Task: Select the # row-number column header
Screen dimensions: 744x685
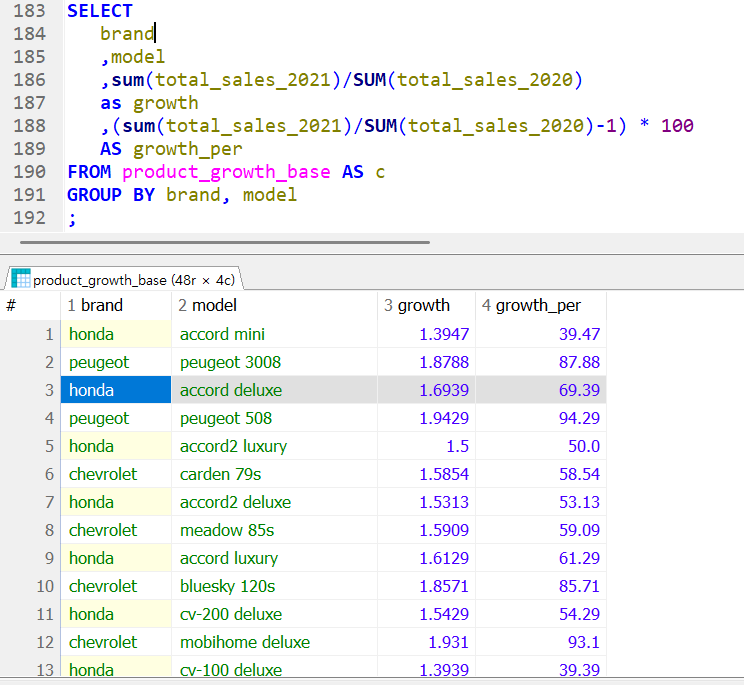Action: click(x=30, y=305)
